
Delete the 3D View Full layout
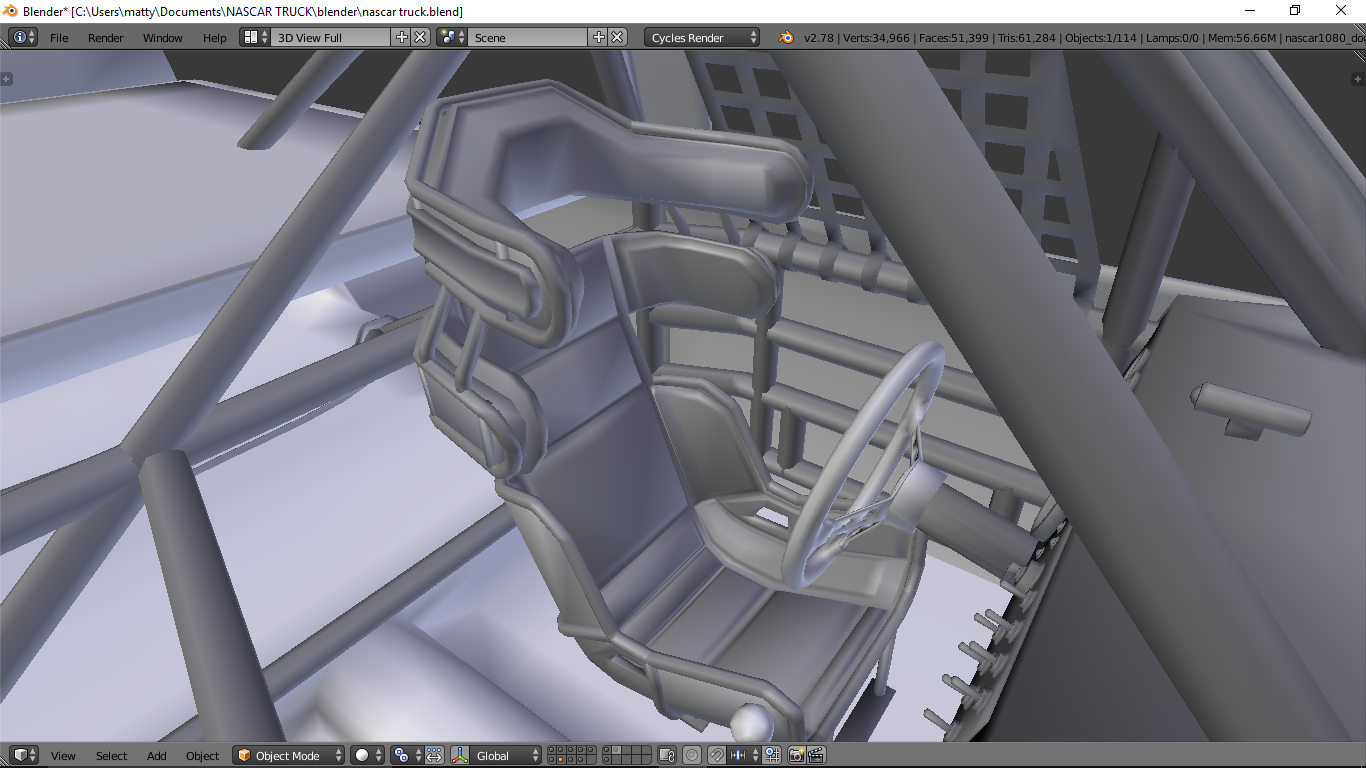[420, 37]
